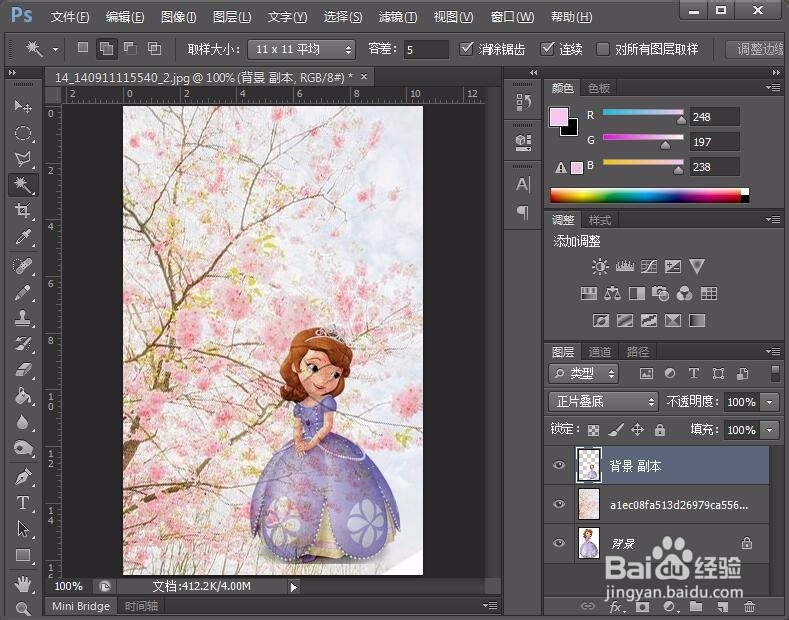Hide the a1ec08fa513d26979ca556 layer
Screen dimensions: 789x620
point(559,504)
